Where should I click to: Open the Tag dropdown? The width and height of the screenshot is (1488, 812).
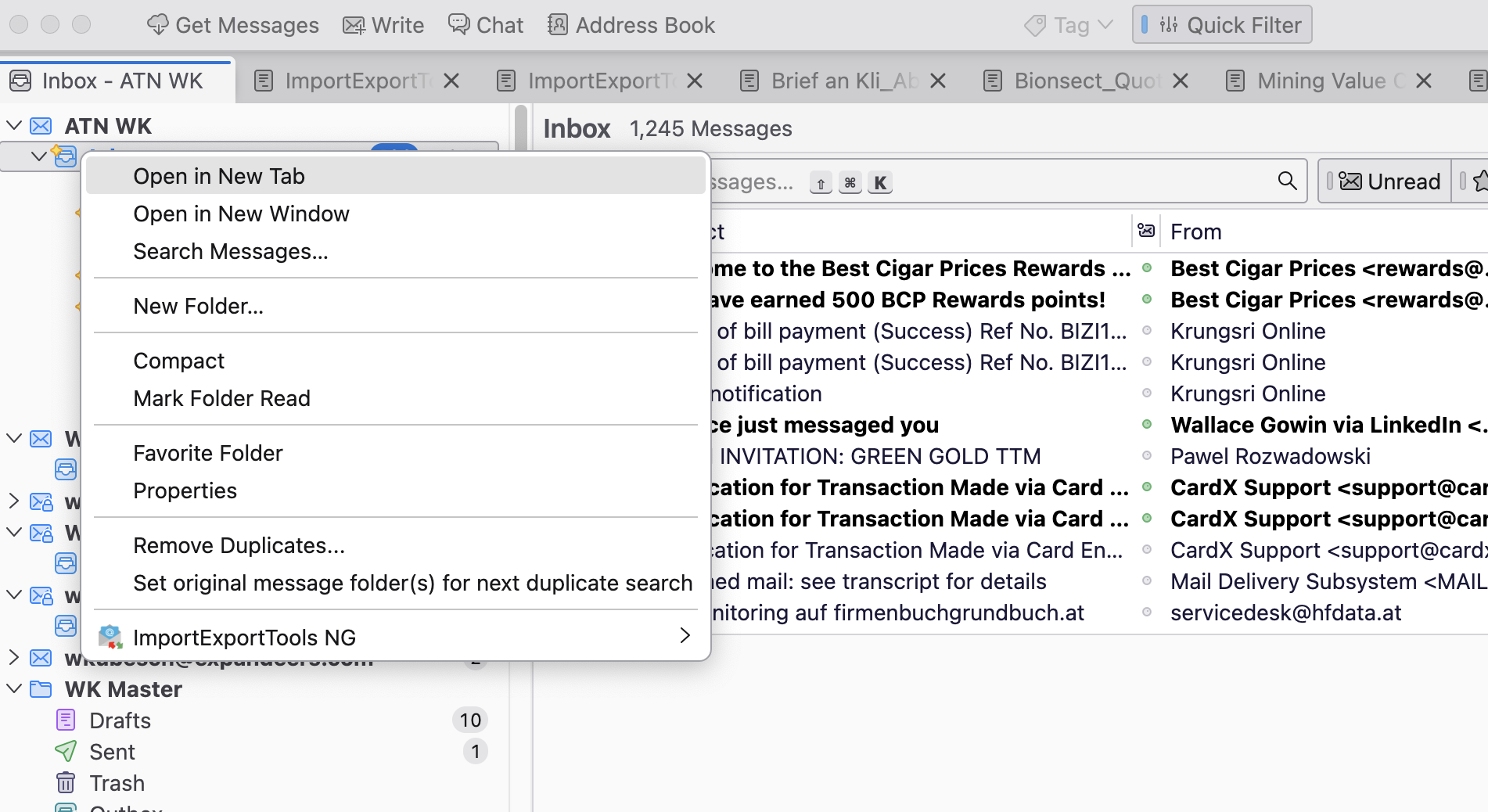pos(1069,25)
